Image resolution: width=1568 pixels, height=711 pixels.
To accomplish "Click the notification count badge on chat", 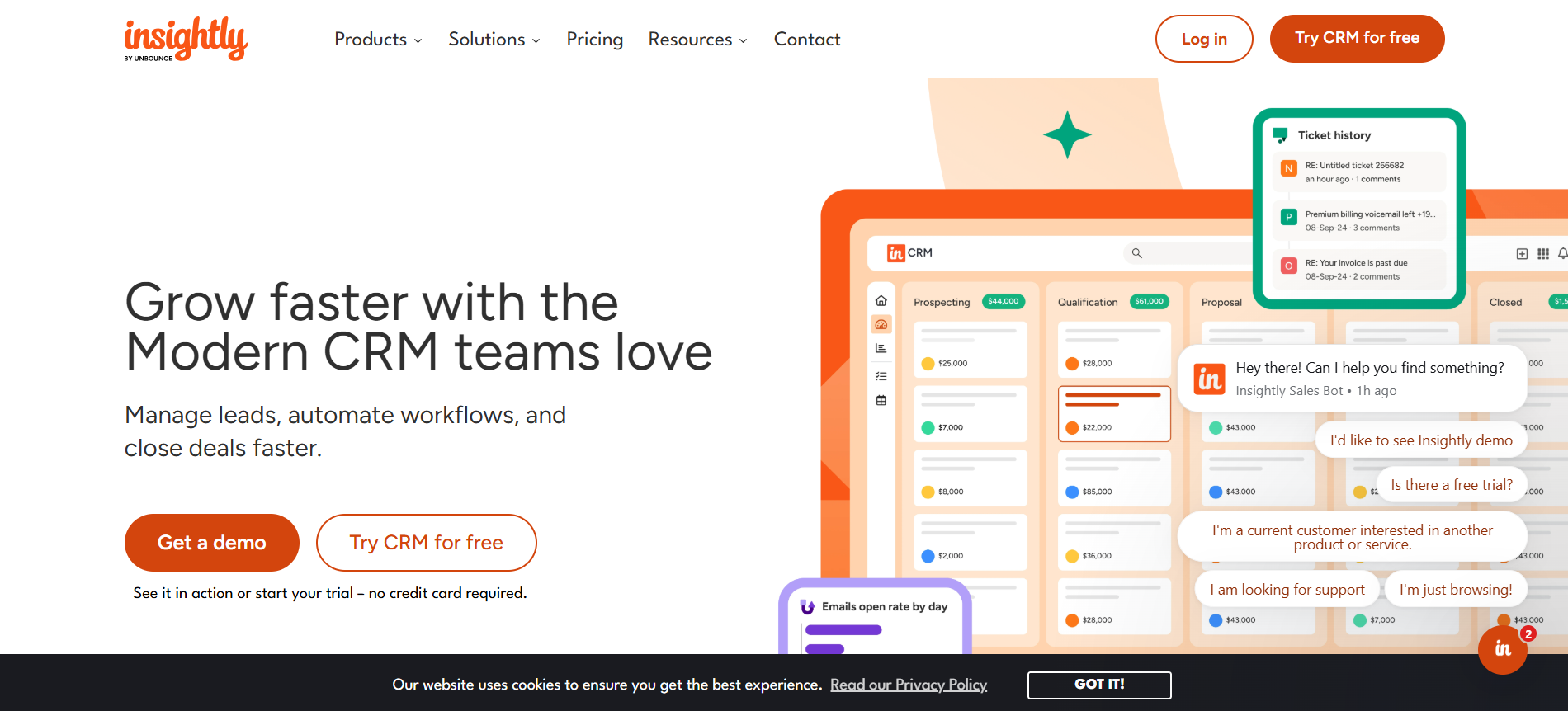I will 1528,634.
